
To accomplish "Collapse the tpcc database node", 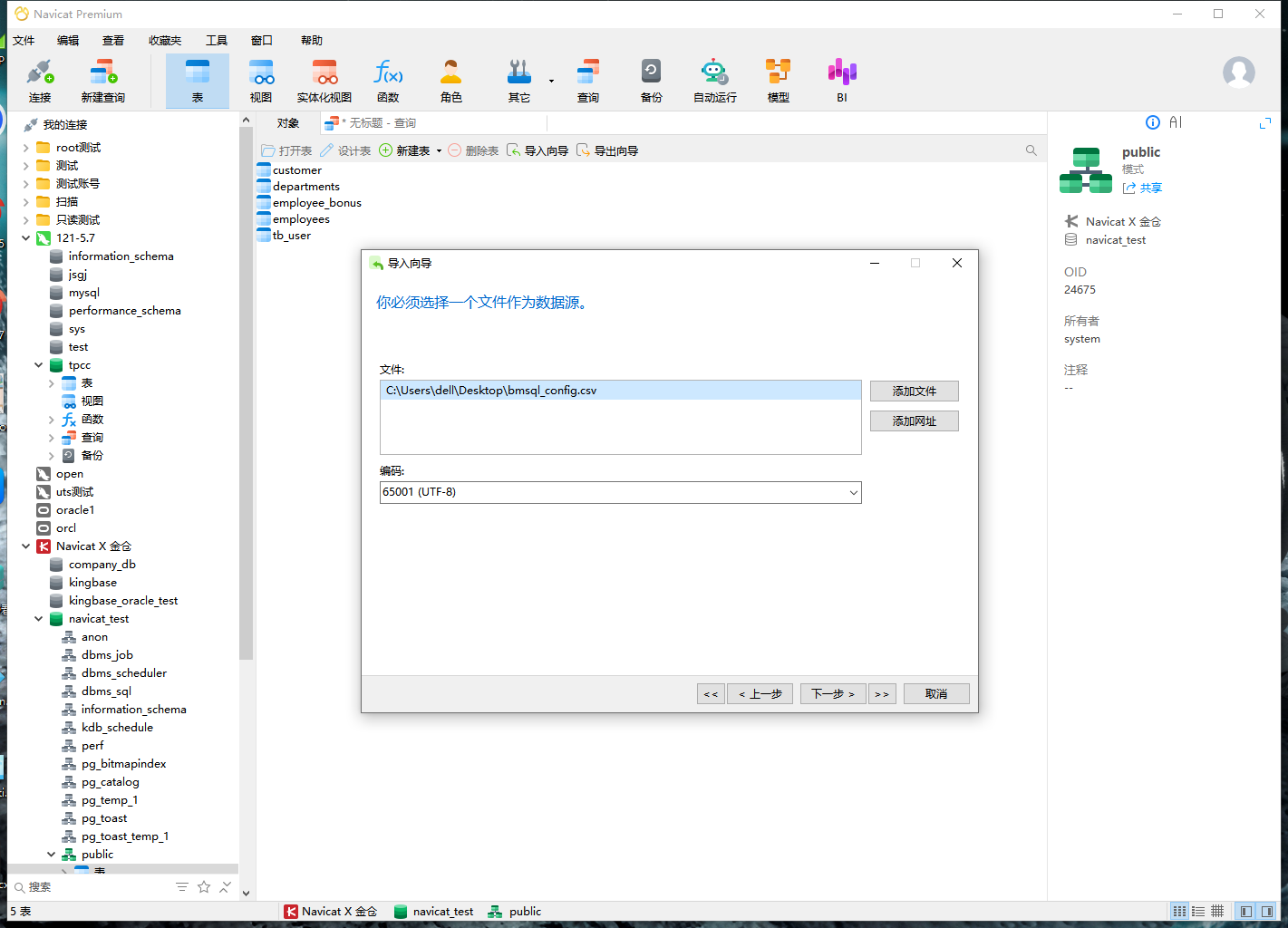I will 38,365.
